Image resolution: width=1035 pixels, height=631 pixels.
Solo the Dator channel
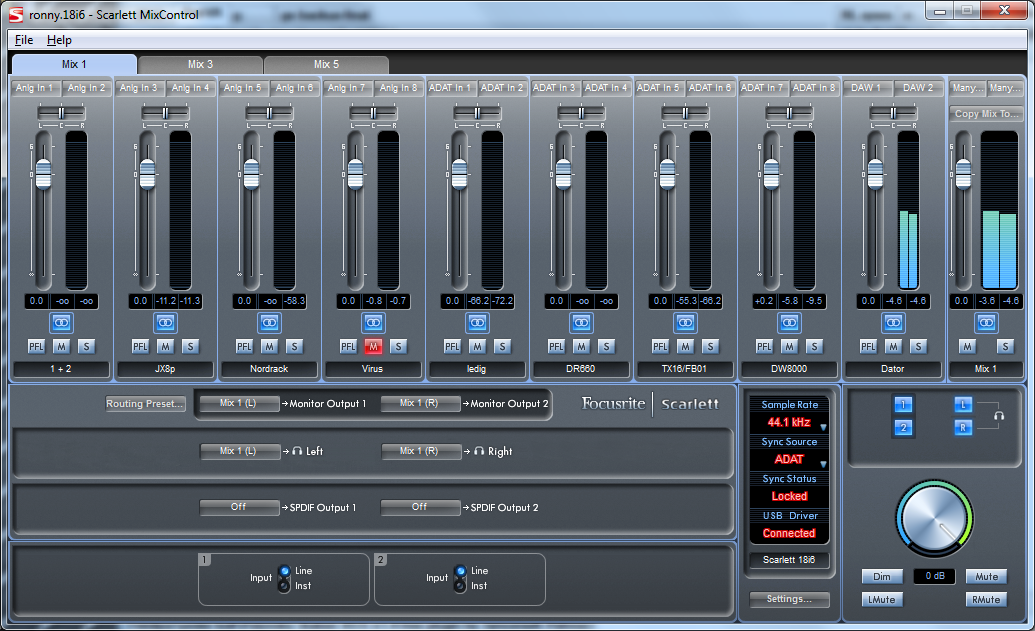click(918, 347)
